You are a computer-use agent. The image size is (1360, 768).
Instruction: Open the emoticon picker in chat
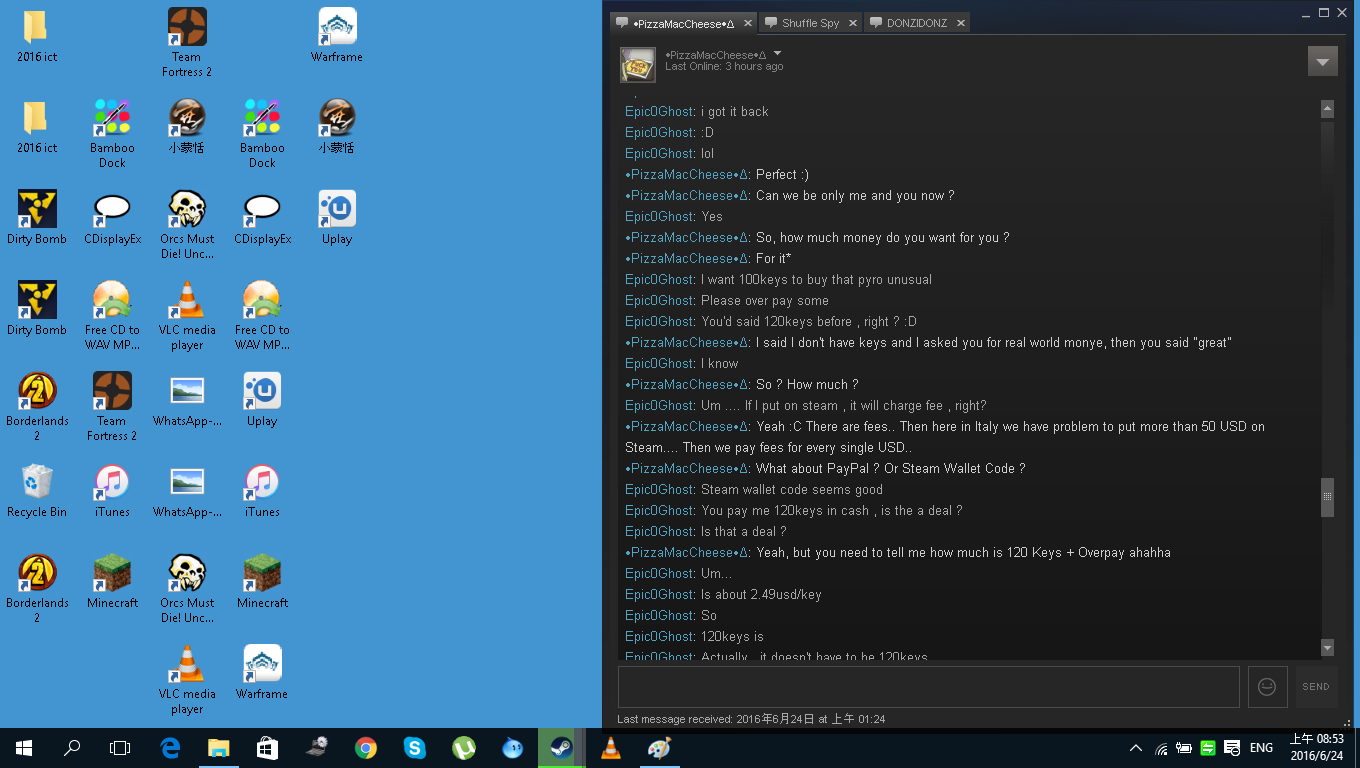(1267, 687)
